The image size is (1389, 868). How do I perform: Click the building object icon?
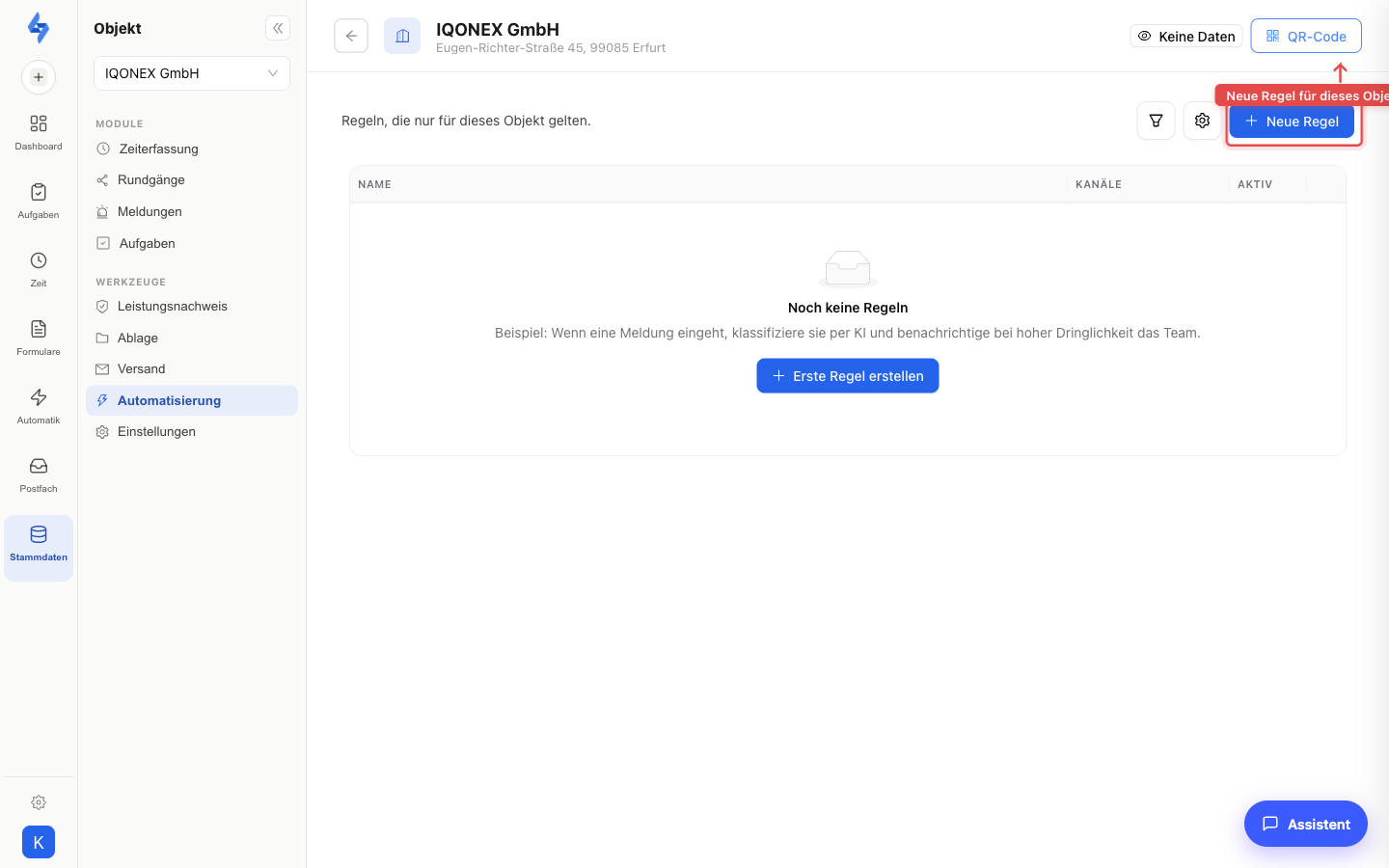pyautogui.click(x=402, y=36)
